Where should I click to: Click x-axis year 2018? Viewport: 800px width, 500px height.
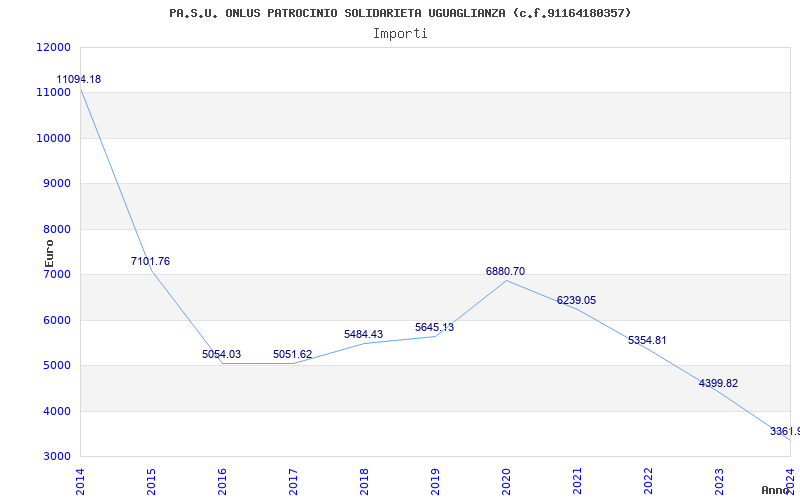click(x=364, y=481)
